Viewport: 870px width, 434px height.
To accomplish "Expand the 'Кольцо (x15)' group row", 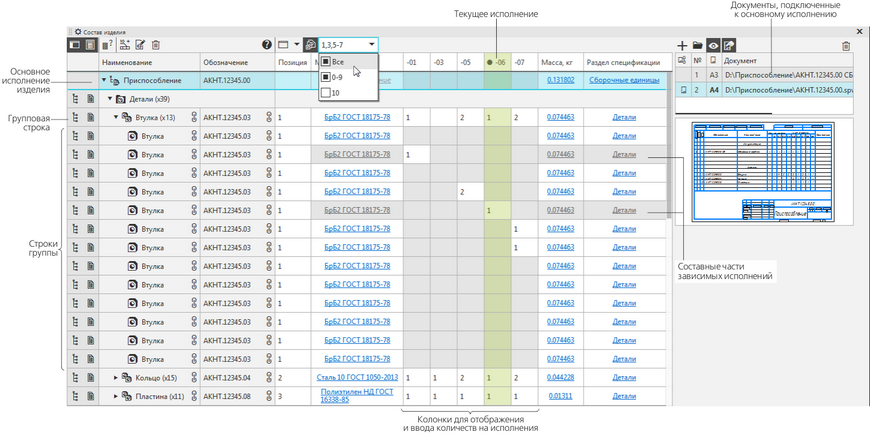I will (116, 378).
